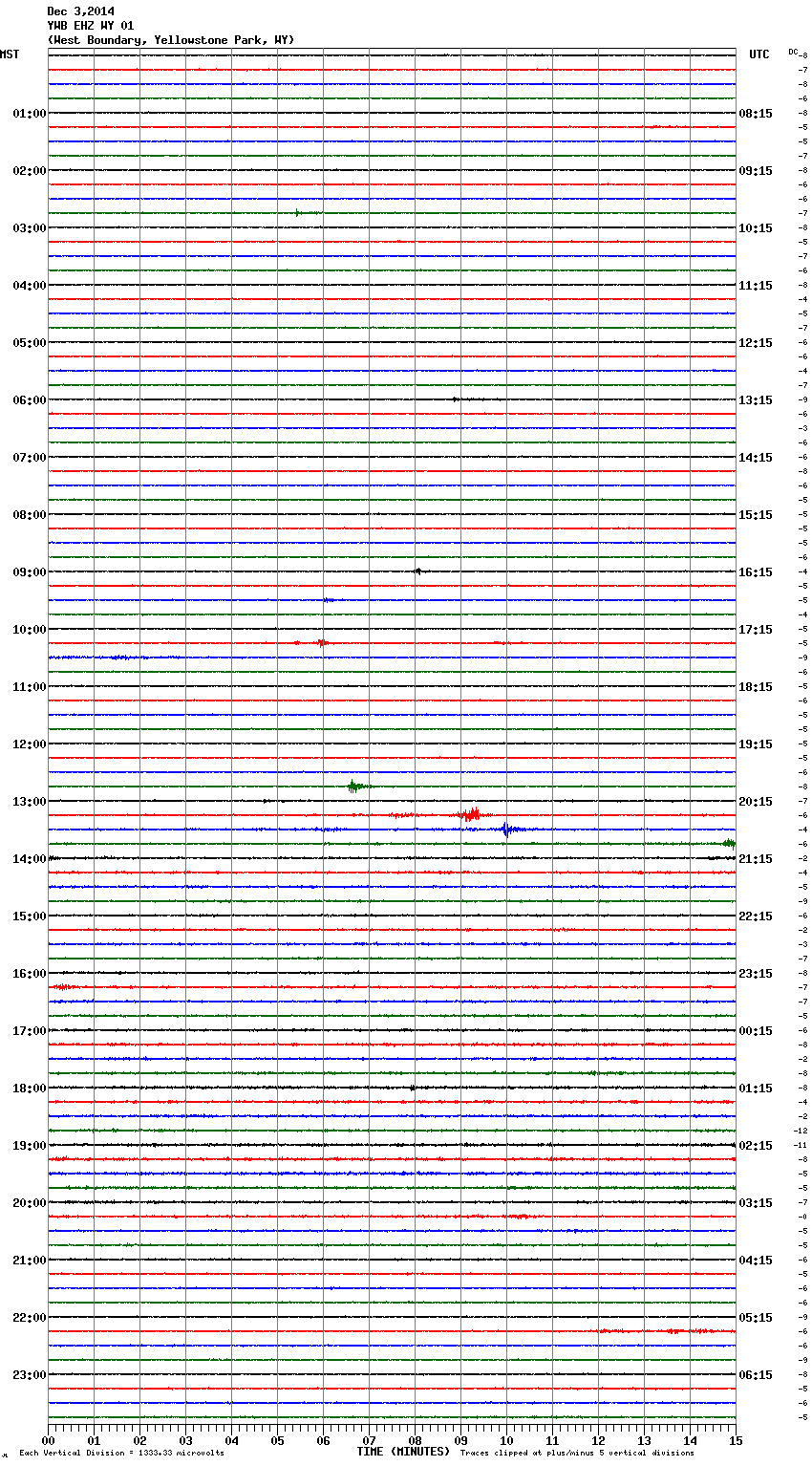
Task: Click the UTC time label "16:15"
Action: pos(756,572)
